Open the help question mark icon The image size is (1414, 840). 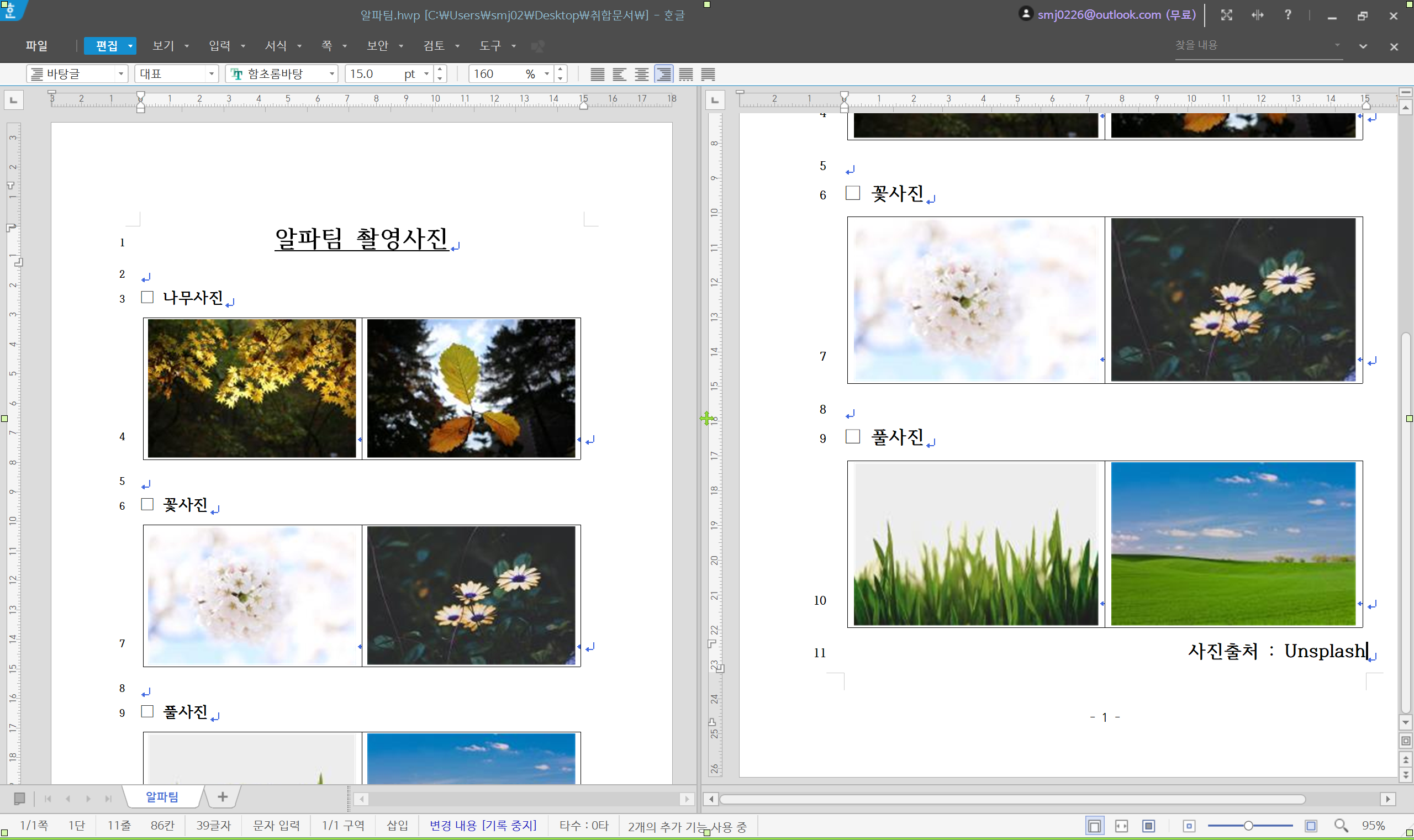pyautogui.click(x=1288, y=15)
